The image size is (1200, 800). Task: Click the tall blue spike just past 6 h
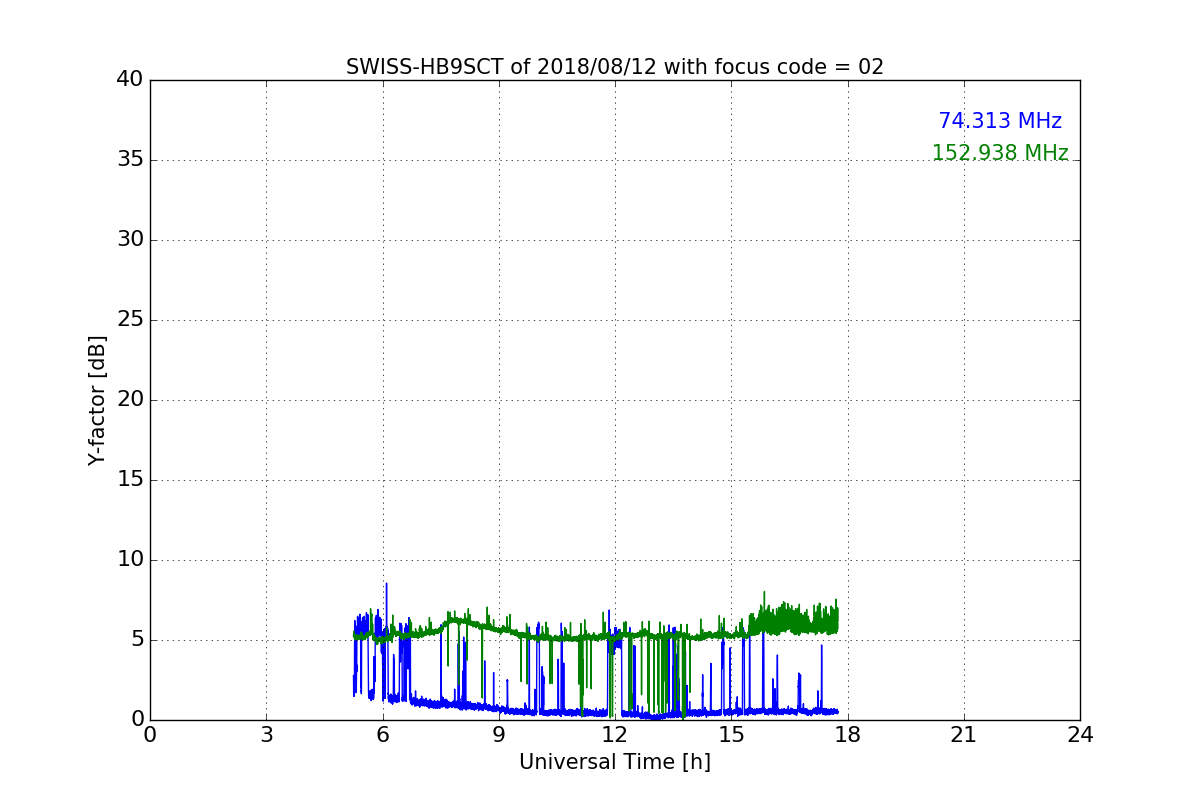[x=386, y=610]
